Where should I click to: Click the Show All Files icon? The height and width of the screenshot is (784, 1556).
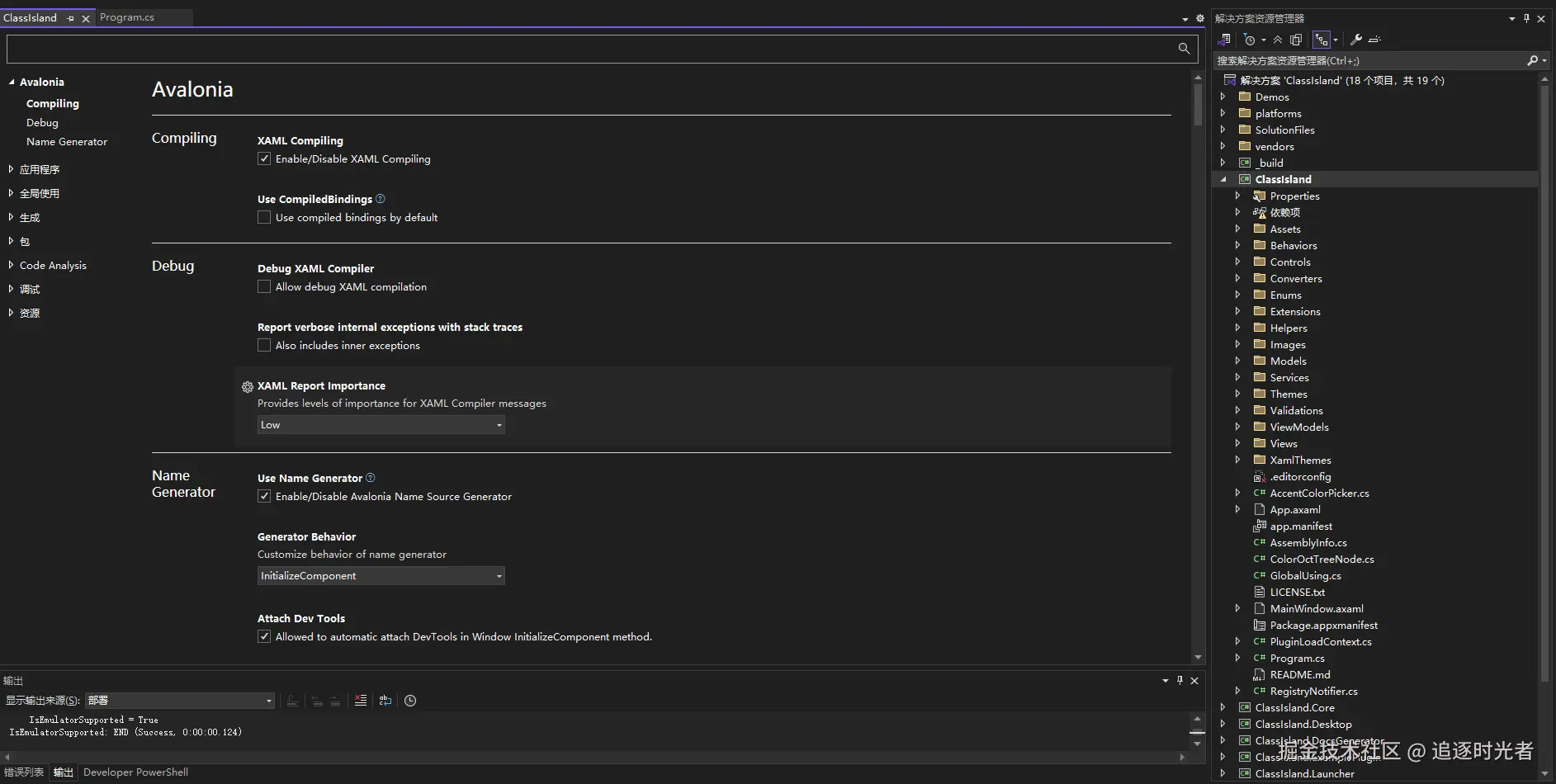click(x=1296, y=40)
